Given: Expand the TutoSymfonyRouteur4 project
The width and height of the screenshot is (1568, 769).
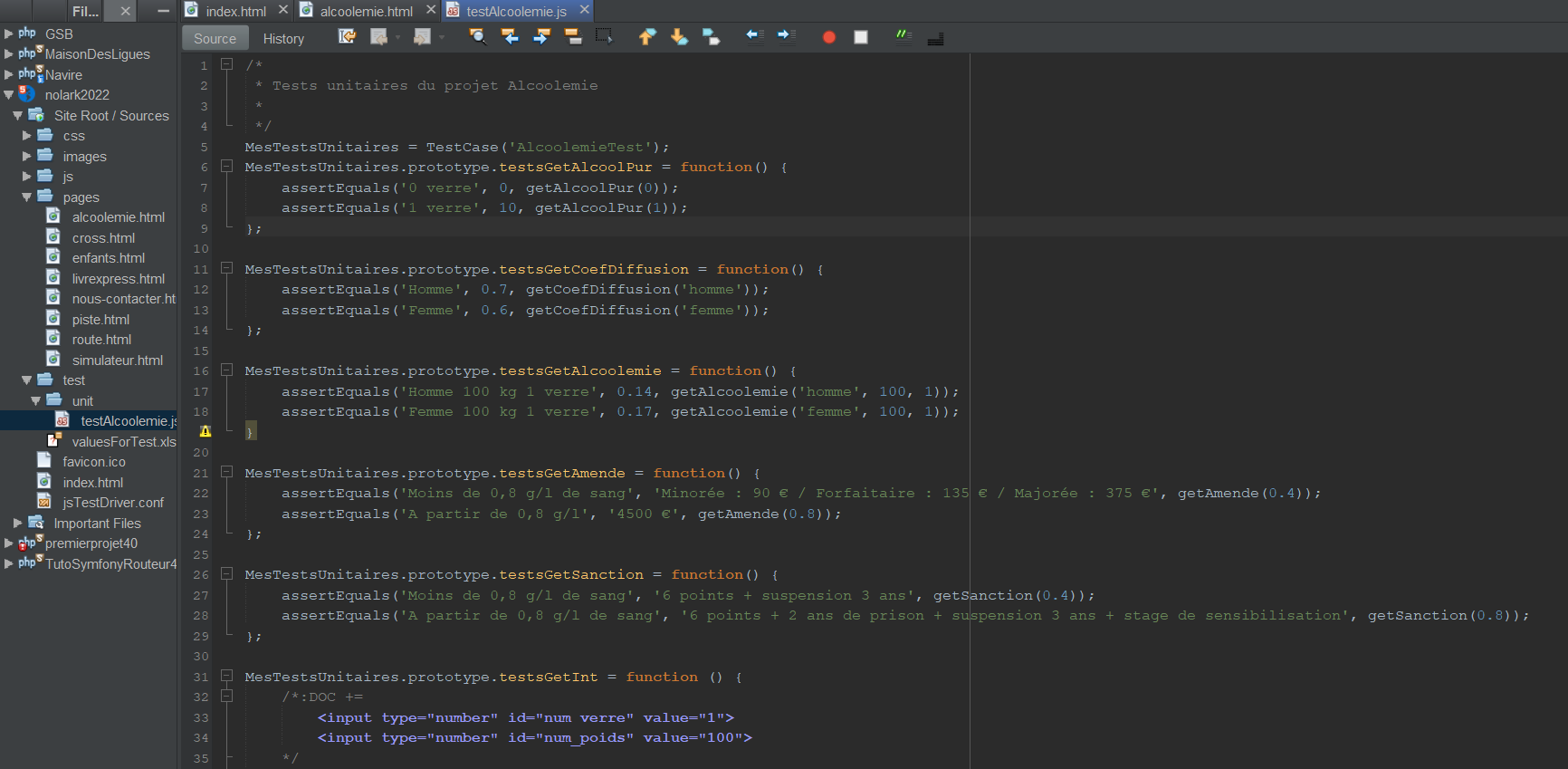Looking at the screenshot, I should (x=9, y=563).
